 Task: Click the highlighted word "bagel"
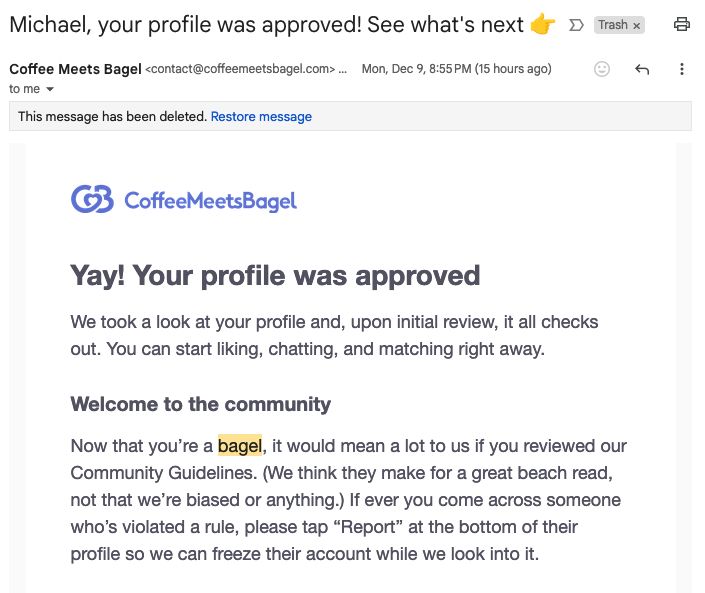pyautogui.click(x=240, y=445)
